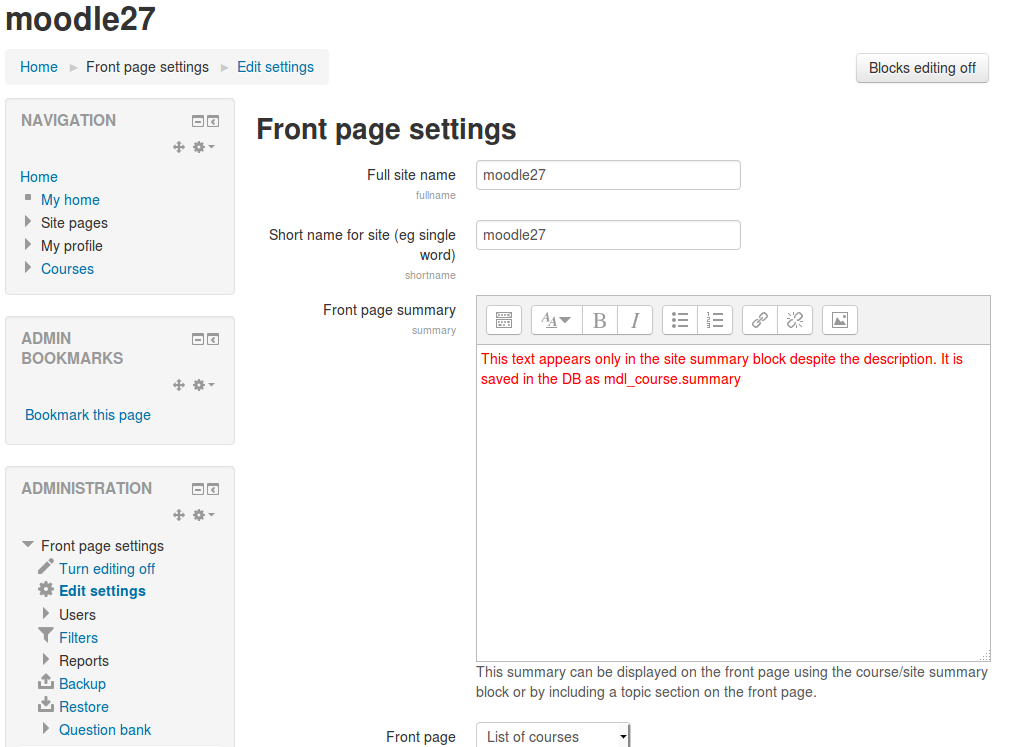Select Edit settings in Administration
The width and height of the screenshot is (1009, 747).
tap(102, 591)
